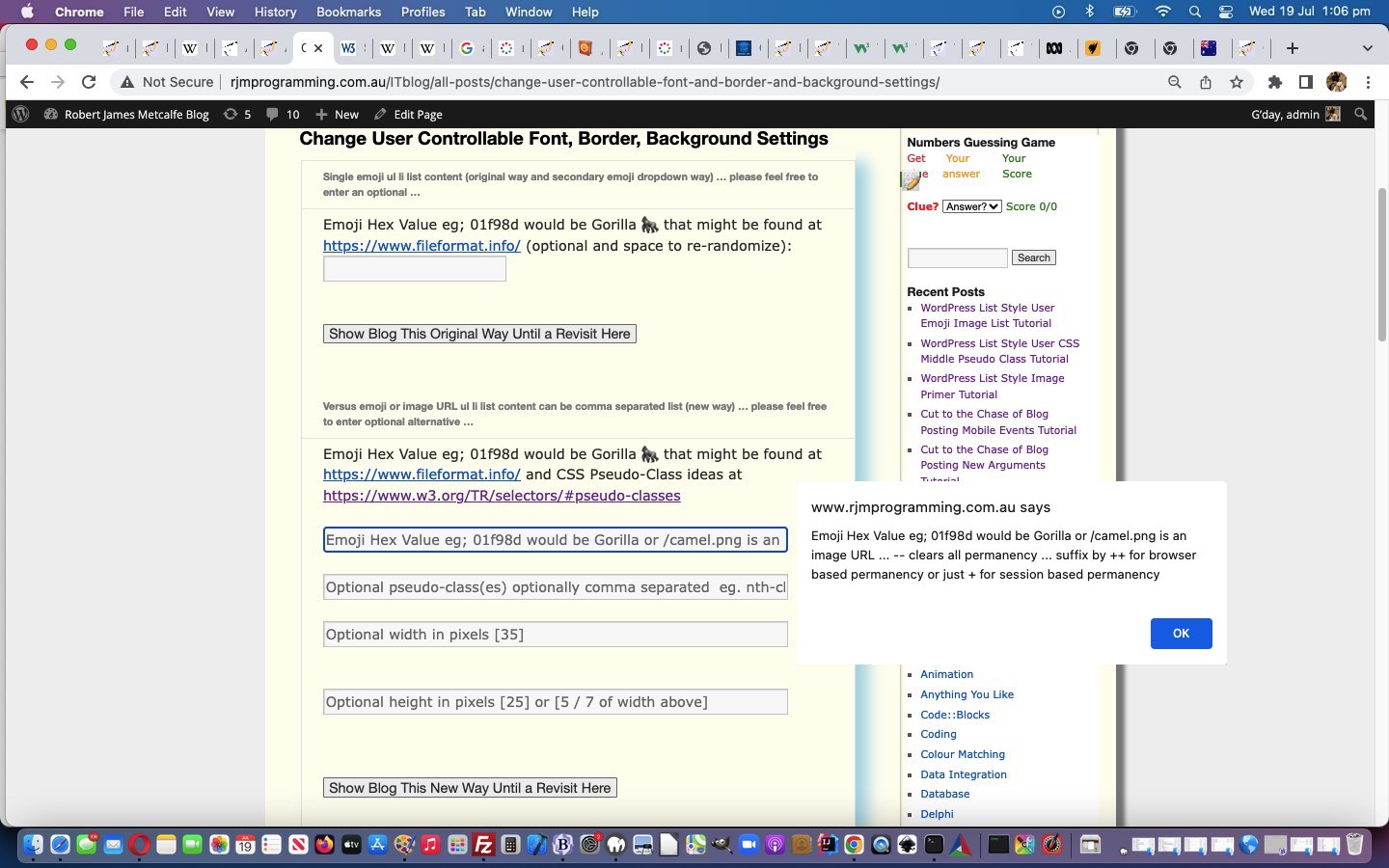This screenshot has width=1389, height=868.
Task: Click the WordPress admin bar search icon
Action: 1361,114
